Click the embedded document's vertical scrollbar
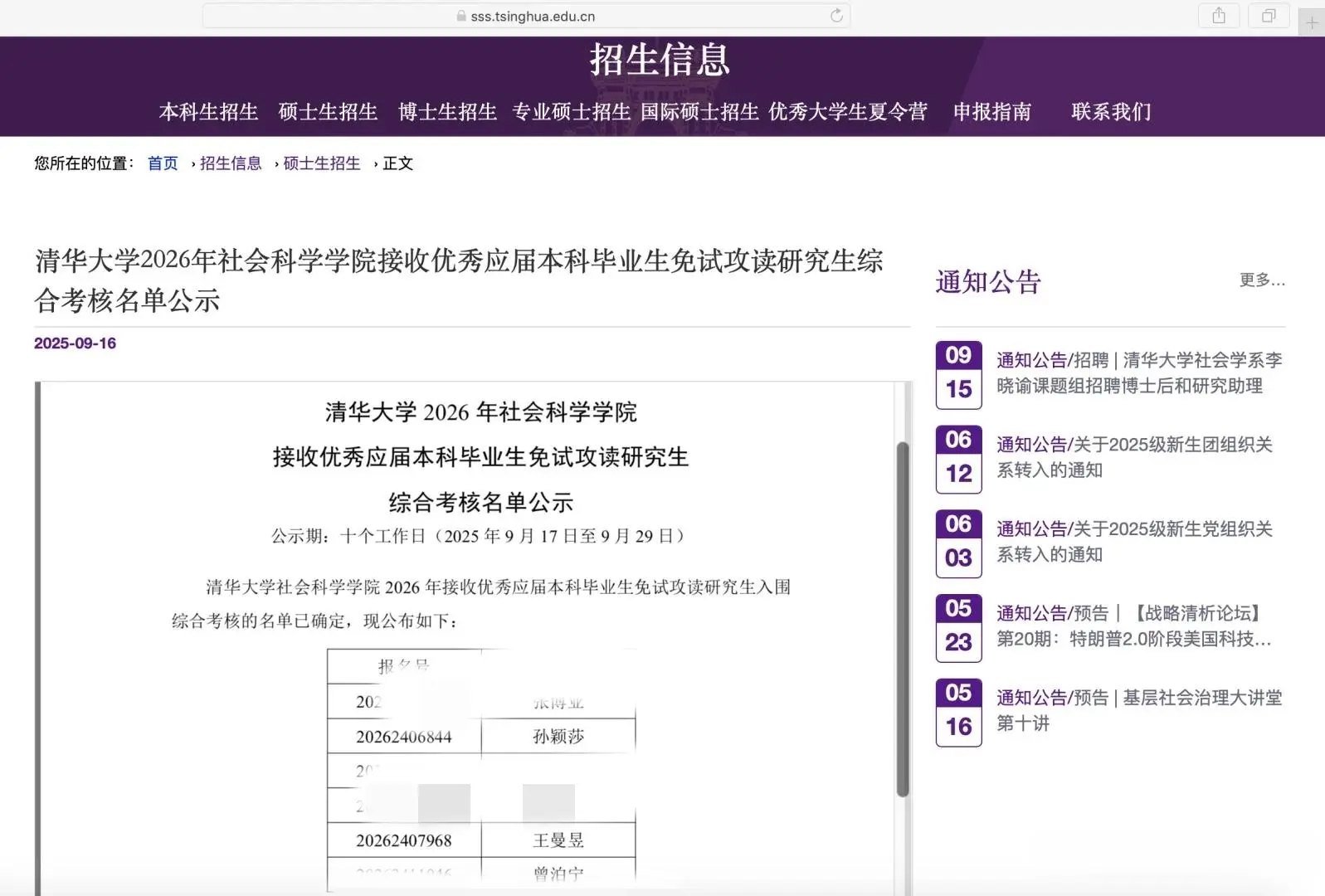The height and width of the screenshot is (896, 1325). tap(903, 619)
